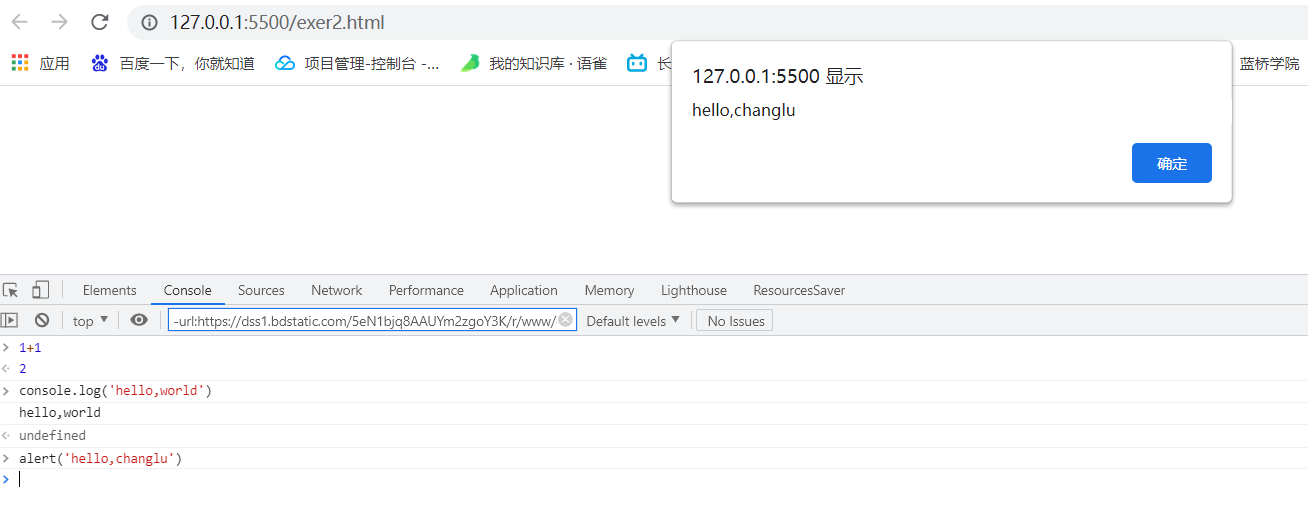The image size is (1308, 518).
Task: Click the bilibili bookmark icon
Action: (x=637, y=63)
